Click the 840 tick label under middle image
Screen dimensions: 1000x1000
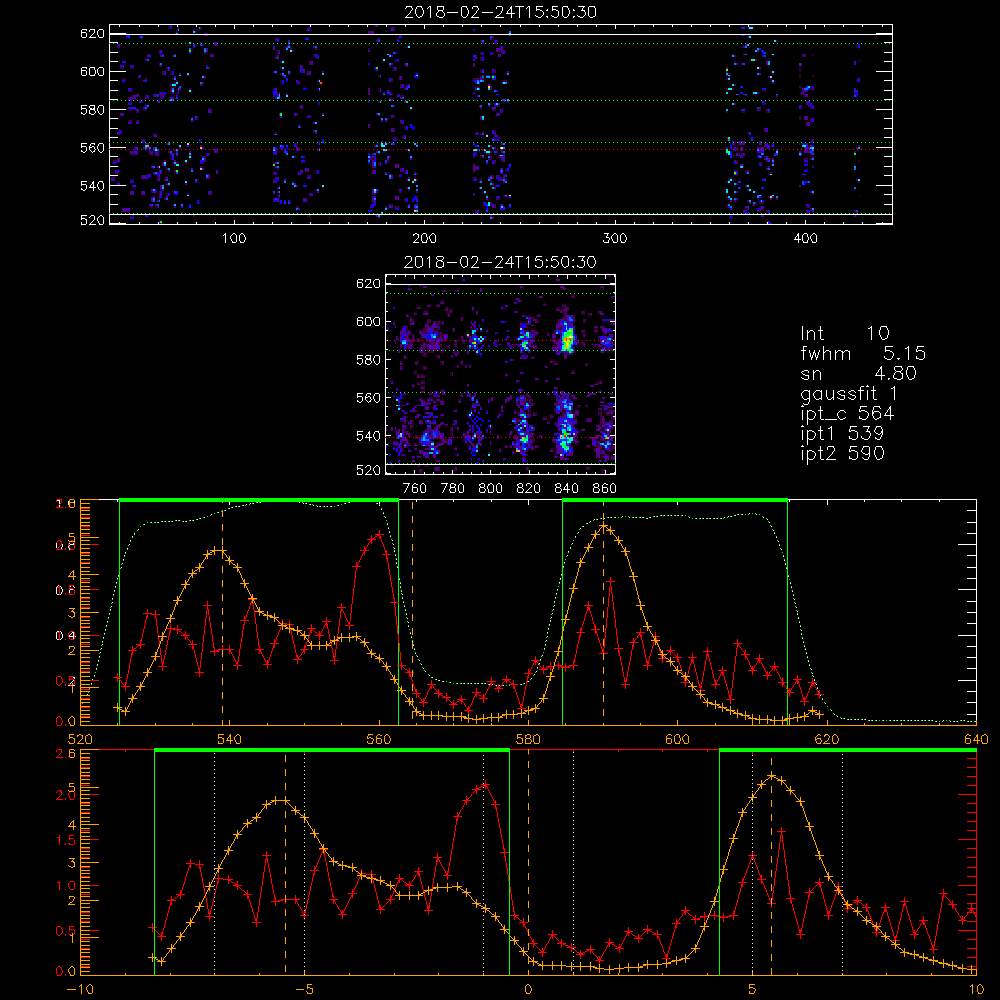(566, 489)
